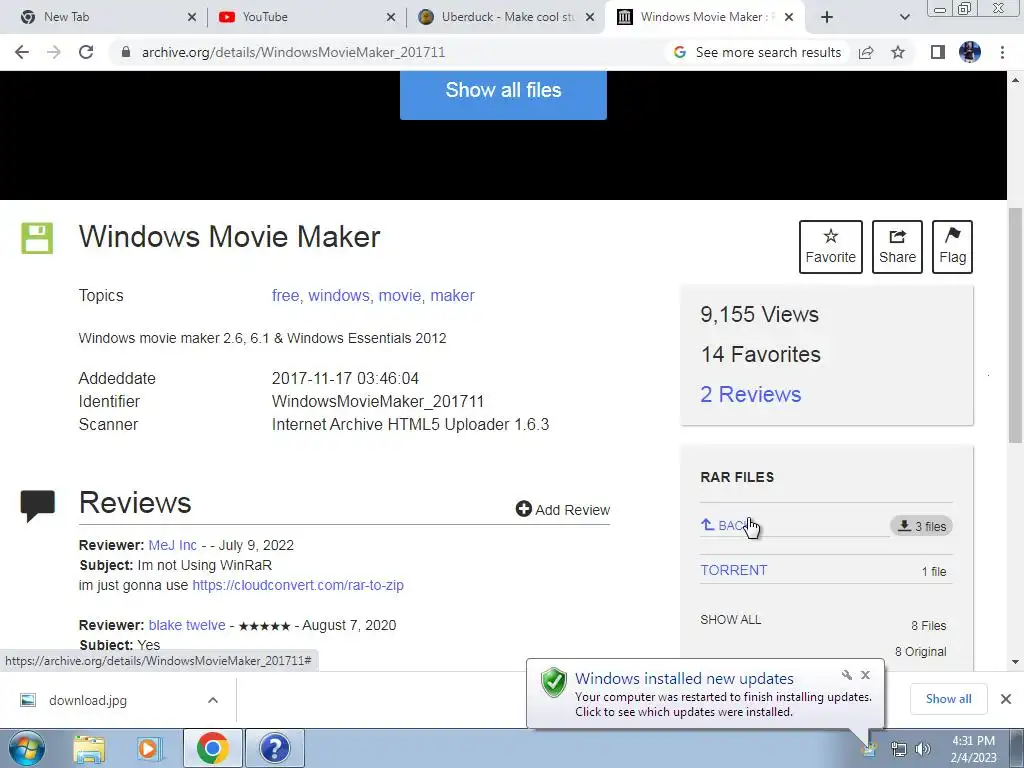Click SHOW ALL download options
The width and height of the screenshot is (1024, 768).
731,619
